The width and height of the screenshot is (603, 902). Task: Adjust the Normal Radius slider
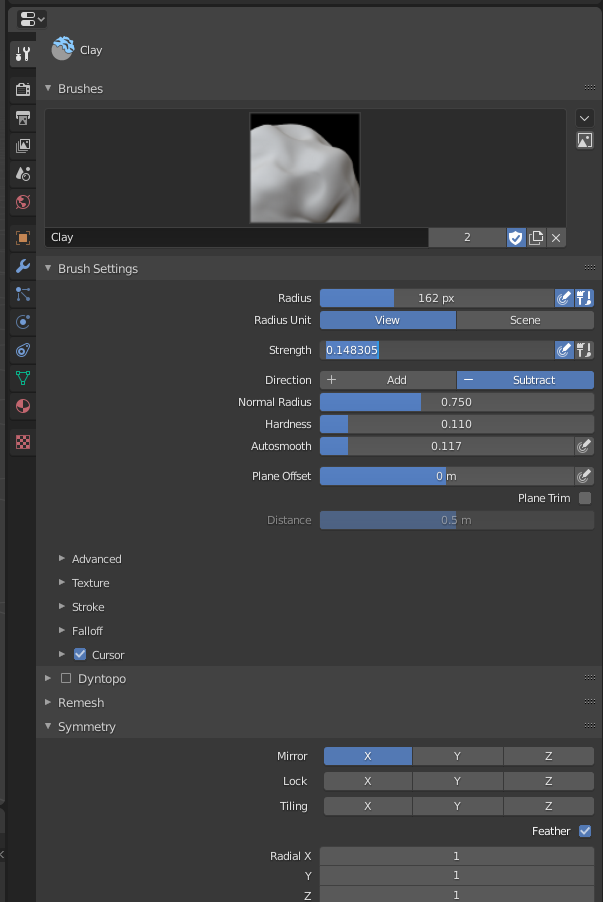pyautogui.click(x=457, y=402)
